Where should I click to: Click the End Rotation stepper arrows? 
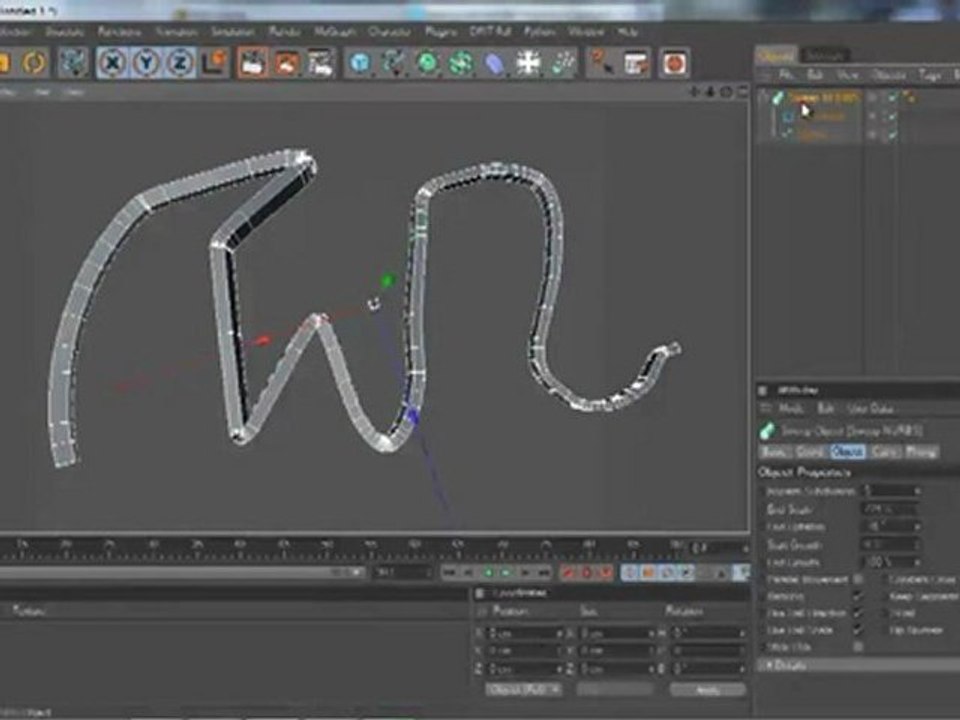(917, 526)
